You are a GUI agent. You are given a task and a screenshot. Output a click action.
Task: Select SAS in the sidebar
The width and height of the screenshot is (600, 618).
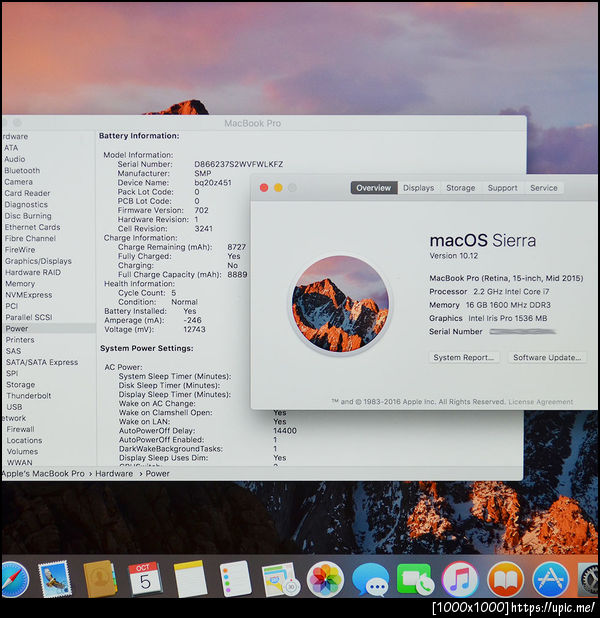pos(13,351)
